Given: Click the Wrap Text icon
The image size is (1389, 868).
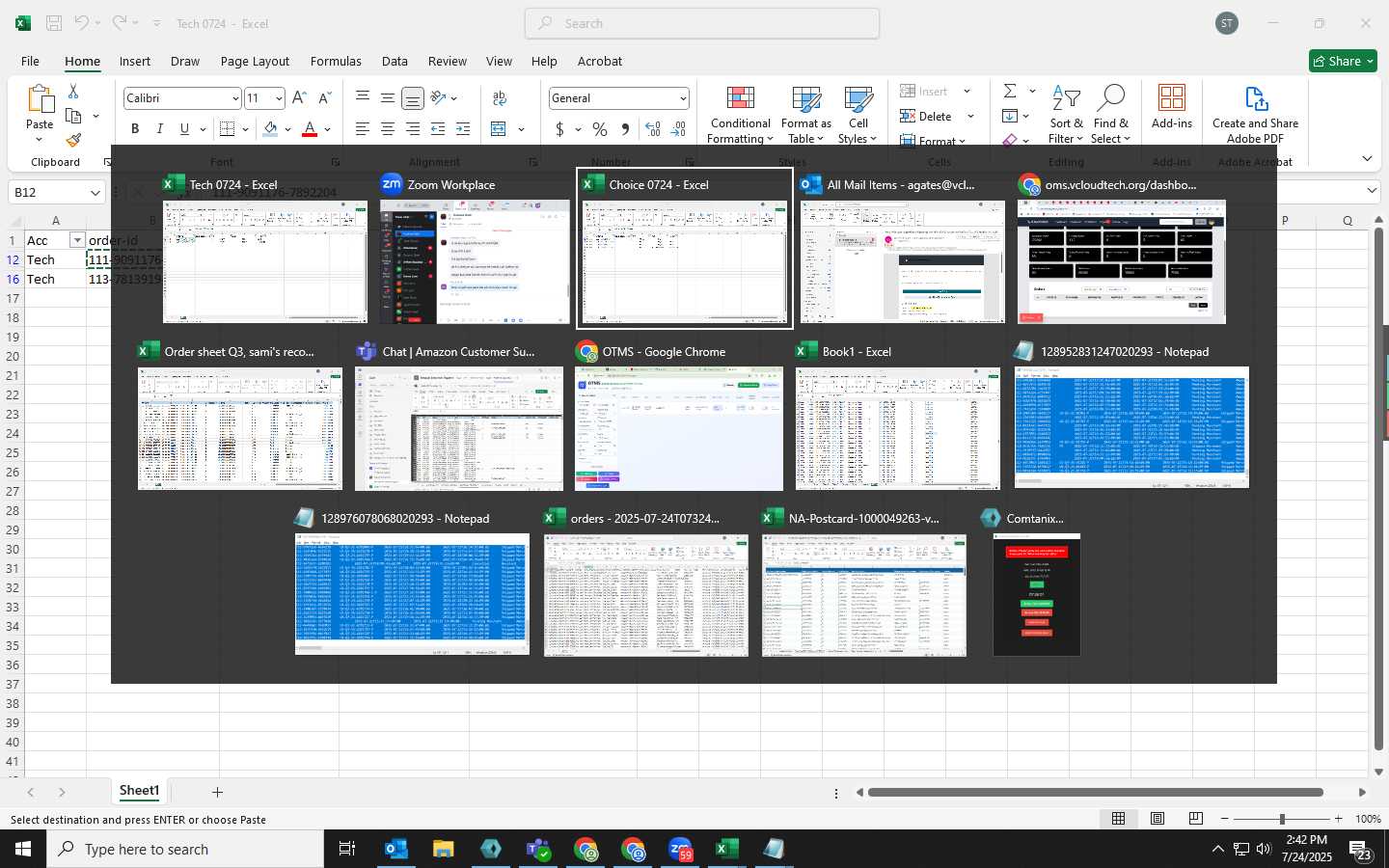Looking at the screenshot, I should coord(500,98).
